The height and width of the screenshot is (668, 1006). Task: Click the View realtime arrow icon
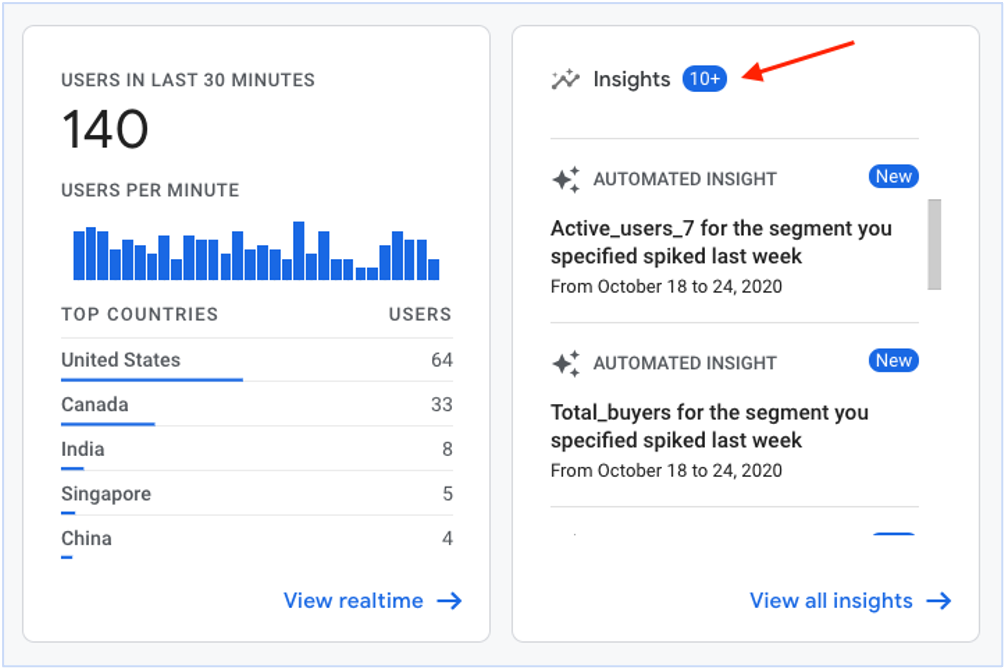[x=450, y=601]
